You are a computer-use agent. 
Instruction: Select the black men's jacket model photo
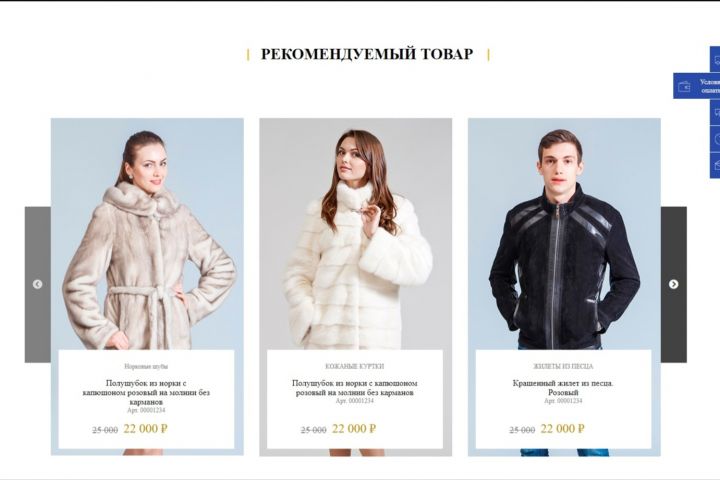[564, 234]
